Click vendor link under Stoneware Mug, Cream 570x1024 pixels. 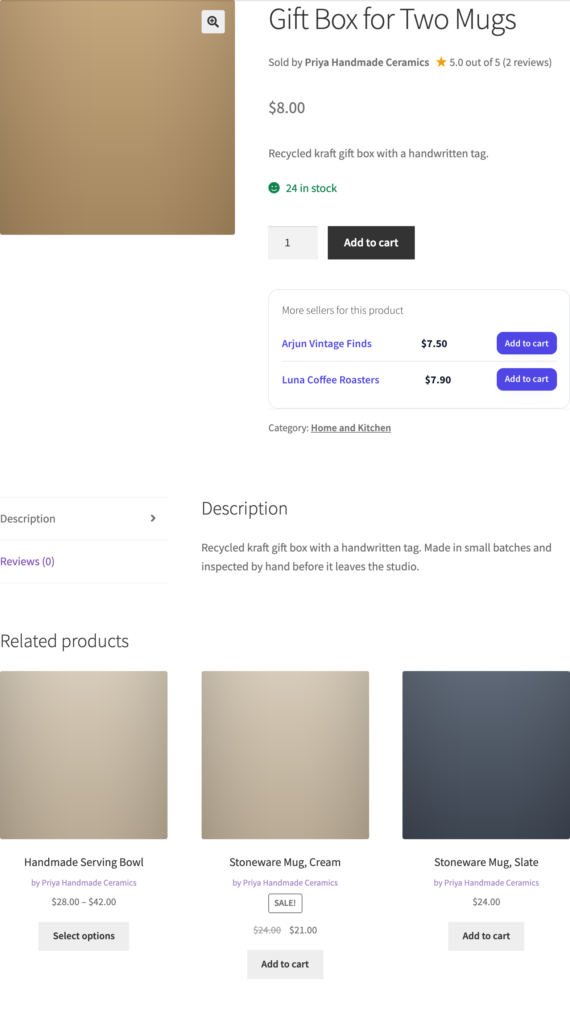(285, 882)
